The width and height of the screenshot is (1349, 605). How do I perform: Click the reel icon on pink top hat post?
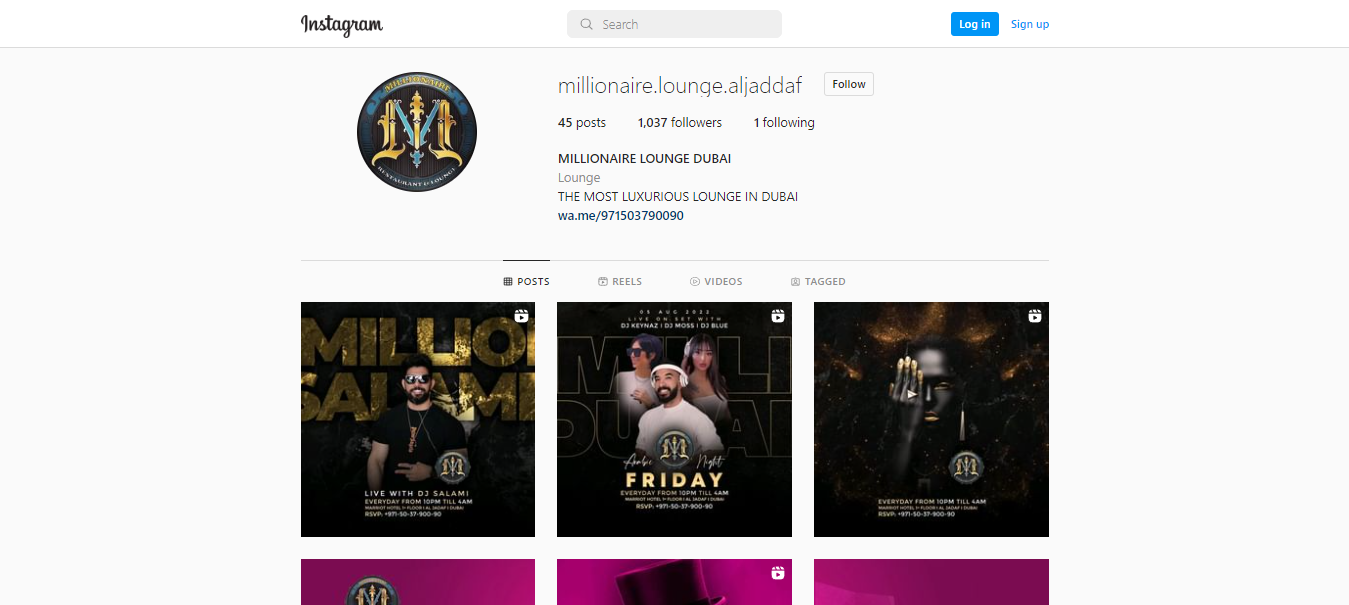click(x=778, y=573)
